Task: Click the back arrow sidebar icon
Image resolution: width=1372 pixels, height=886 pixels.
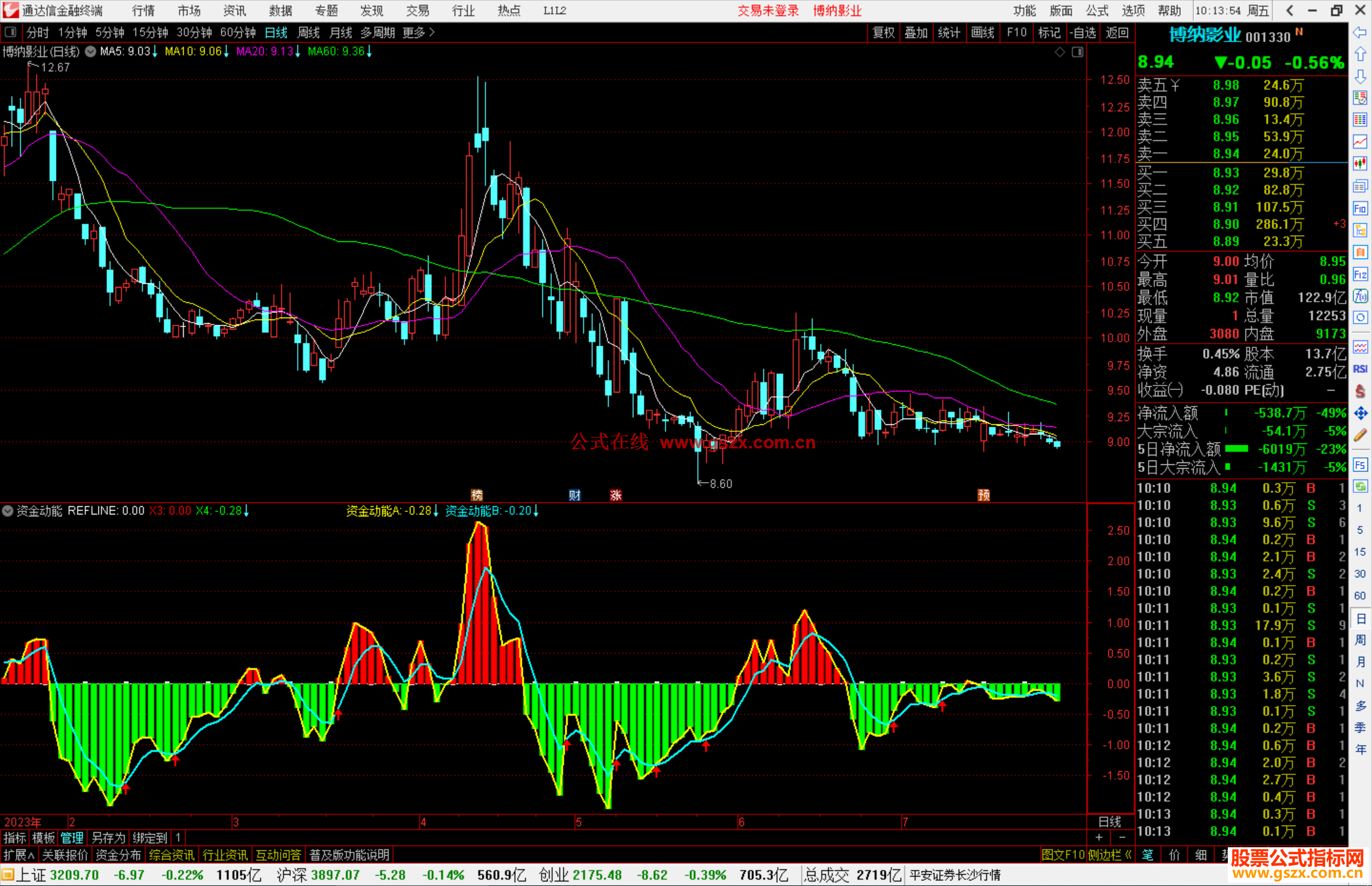Action: pyautogui.click(x=1360, y=32)
